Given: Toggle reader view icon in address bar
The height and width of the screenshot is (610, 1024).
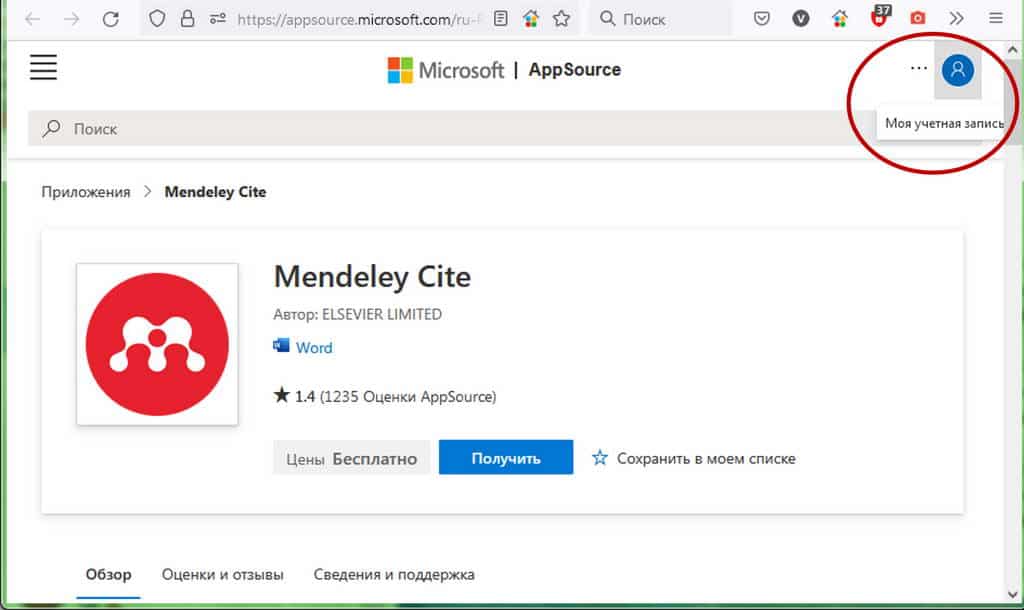Looking at the screenshot, I should coord(500,19).
